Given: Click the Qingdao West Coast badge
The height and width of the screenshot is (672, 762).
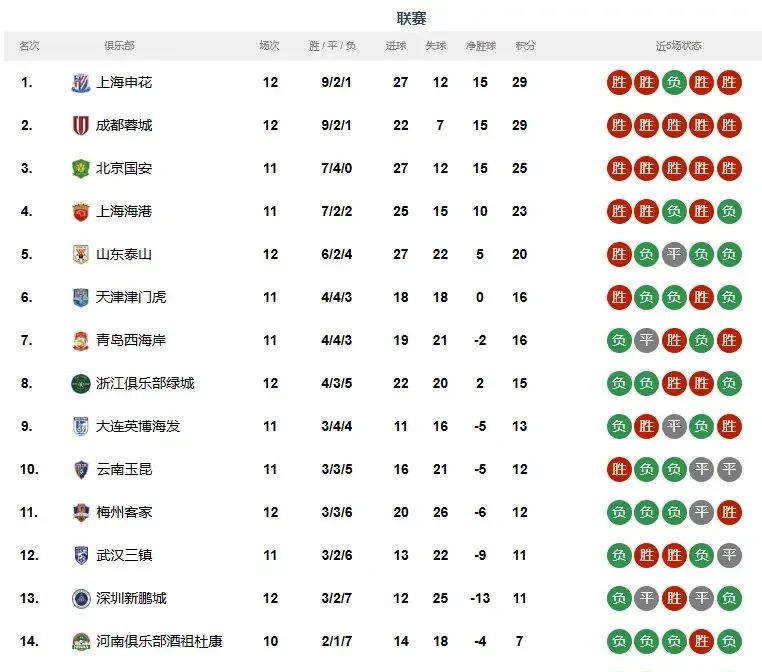Looking at the screenshot, I should click(x=81, y=341).
